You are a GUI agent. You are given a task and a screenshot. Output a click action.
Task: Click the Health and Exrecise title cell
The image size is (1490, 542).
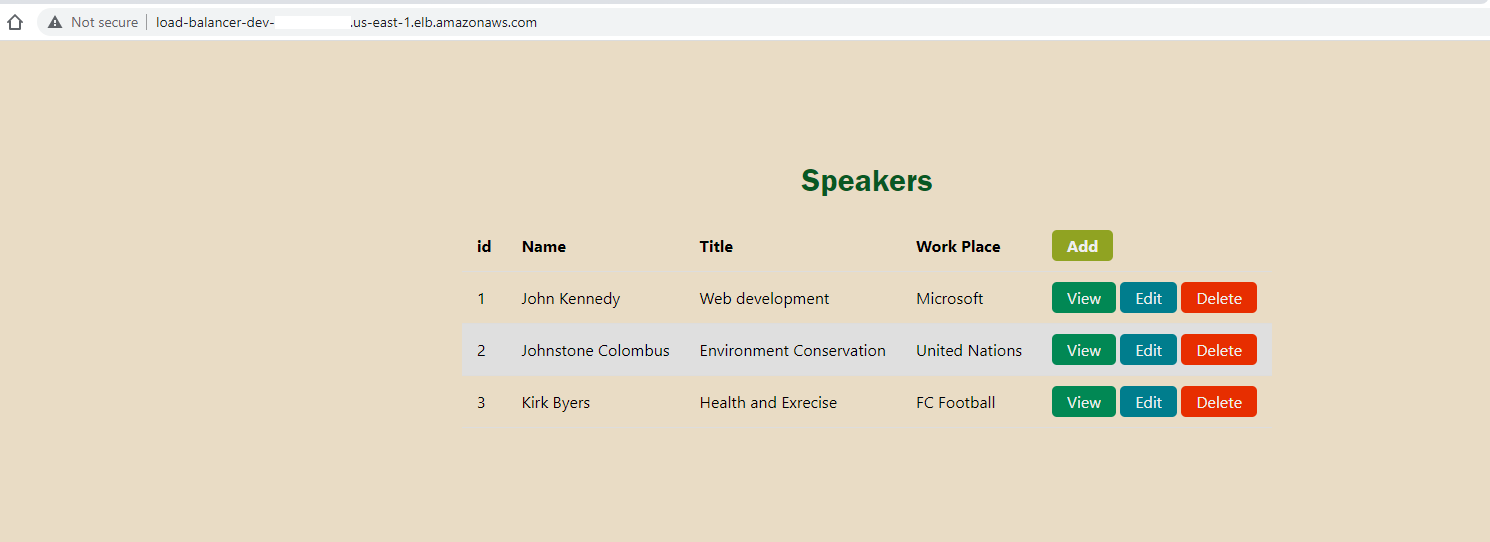[768, 403]
